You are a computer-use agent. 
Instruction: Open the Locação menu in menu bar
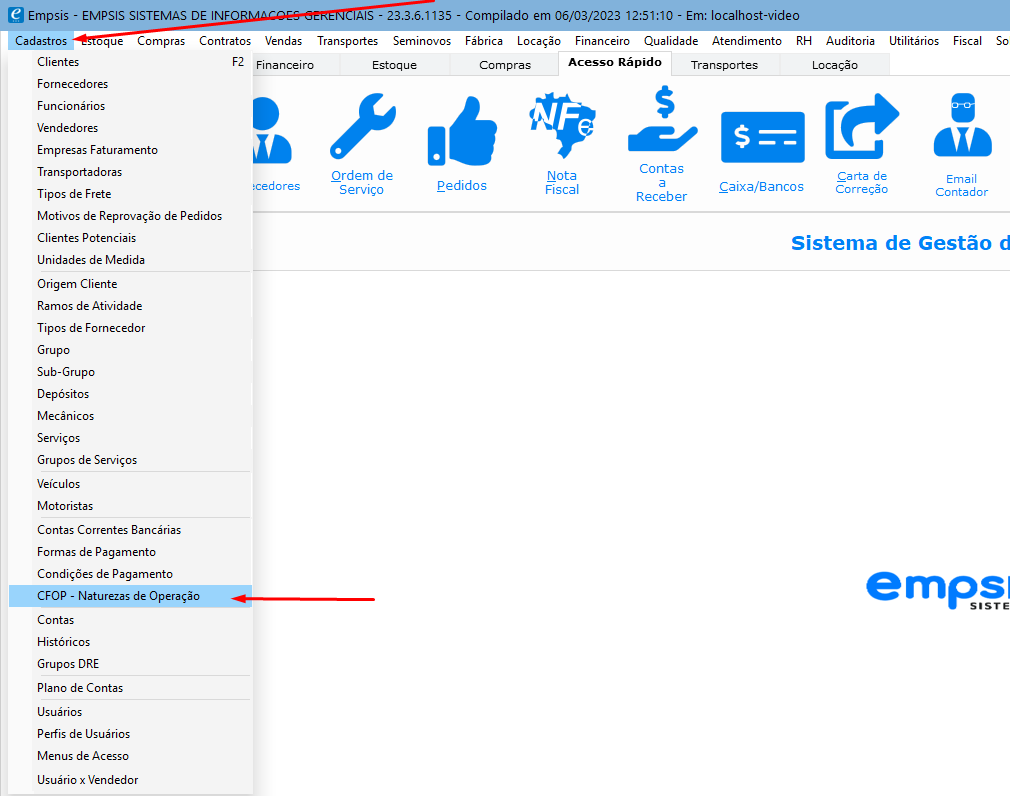click(538, 41)
